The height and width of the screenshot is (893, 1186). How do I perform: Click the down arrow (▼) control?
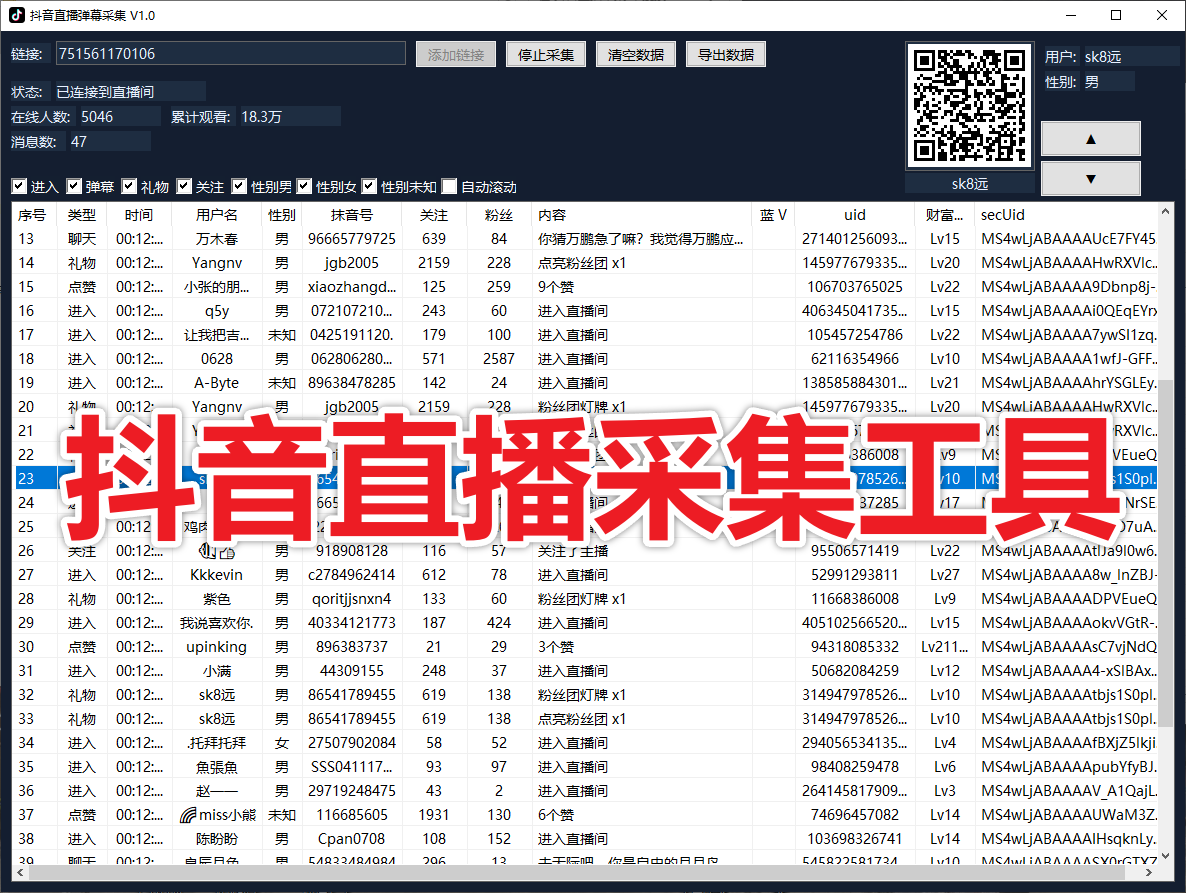coord(1090,178)
